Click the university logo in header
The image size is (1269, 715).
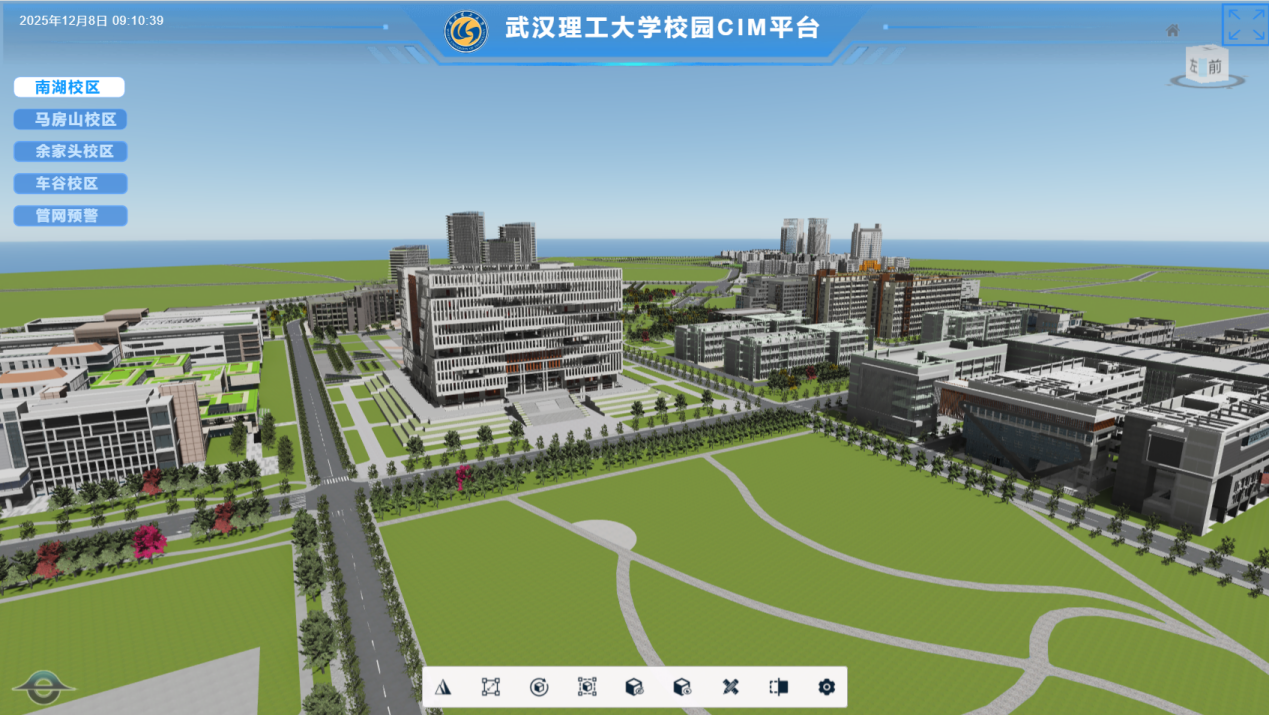click(x=466, y=31)
